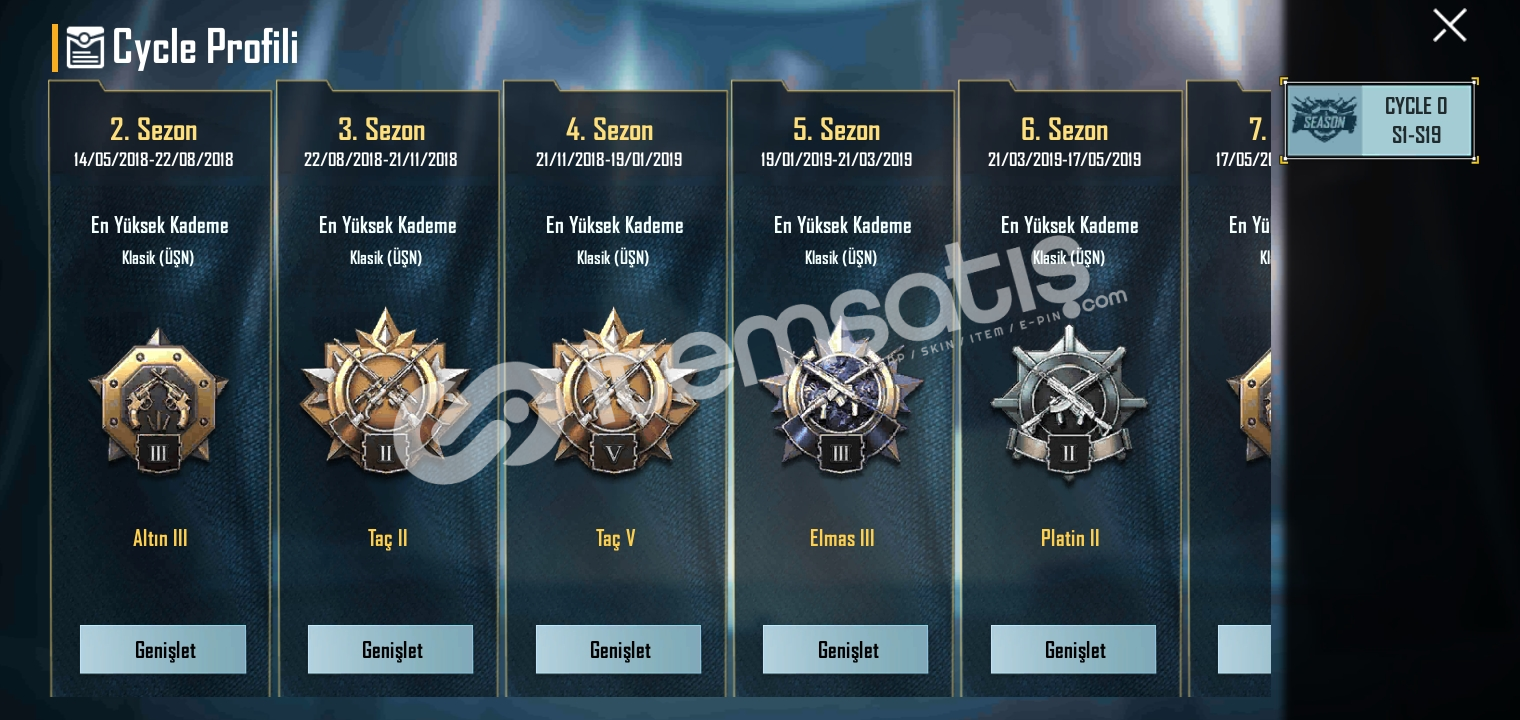Click the Taç II rank label
The height and width of the screenshot is (720, 1520).
(x=387, y=538)
